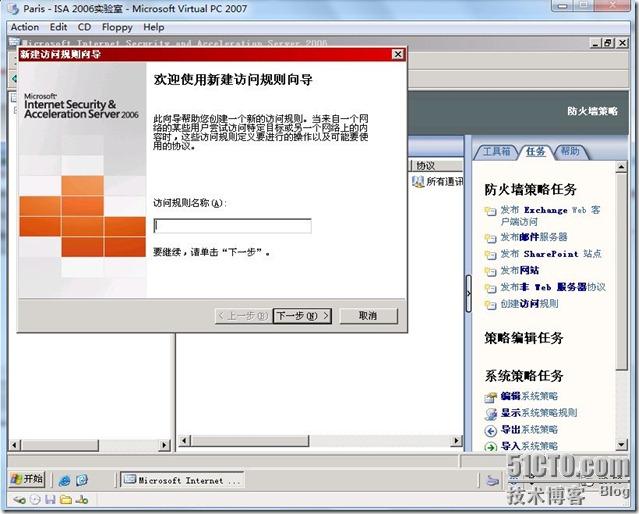This screenshot has height=514, width=639.
Task: Click the 导出系统策略 arrow icon
Action: [x=490, y=430]
